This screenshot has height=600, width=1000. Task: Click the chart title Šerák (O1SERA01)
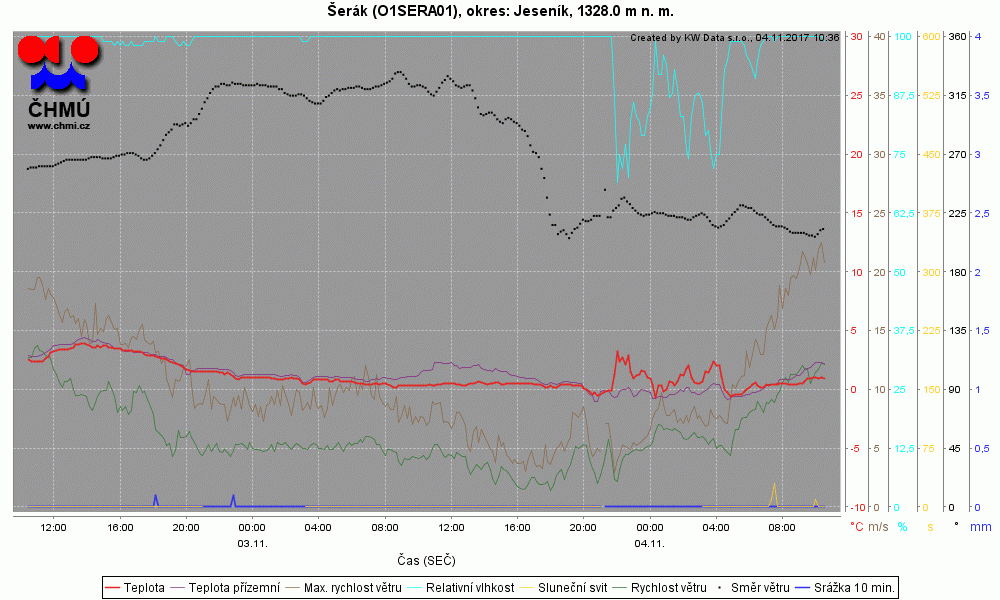pyautogui.click(x=393, y=10)
